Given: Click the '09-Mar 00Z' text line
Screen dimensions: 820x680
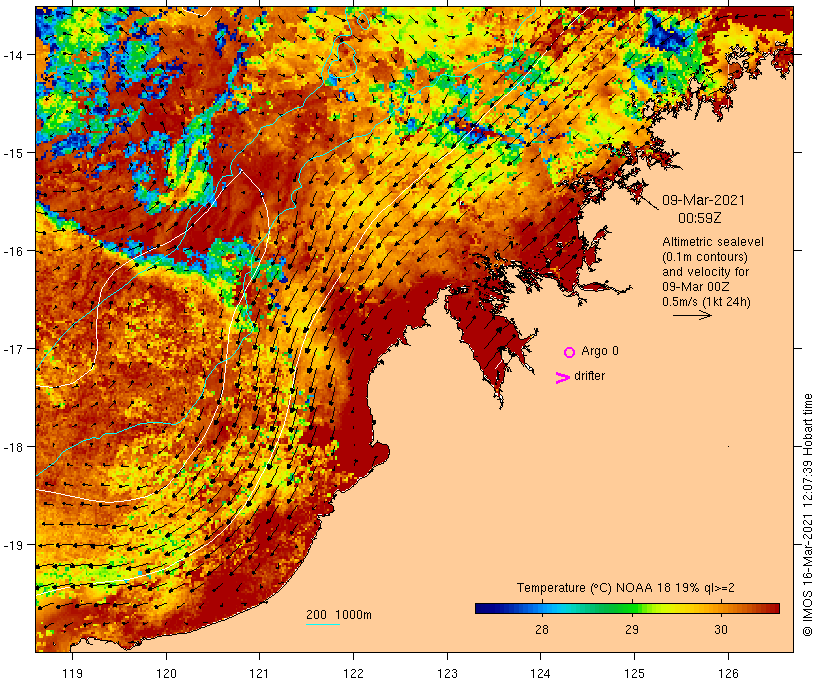Looking at the screenshot, I should [696, 287].
